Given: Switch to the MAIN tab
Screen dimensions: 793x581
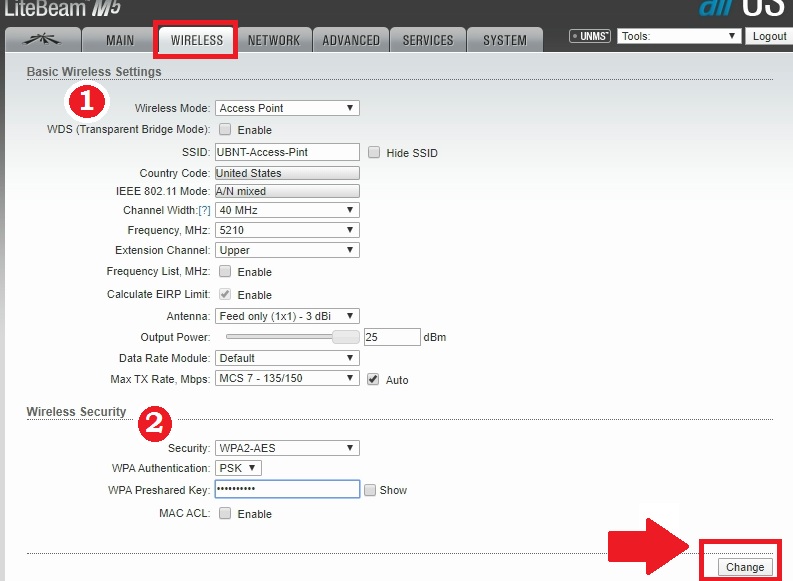Looking at the screenshot, I should tap(120, 40).
